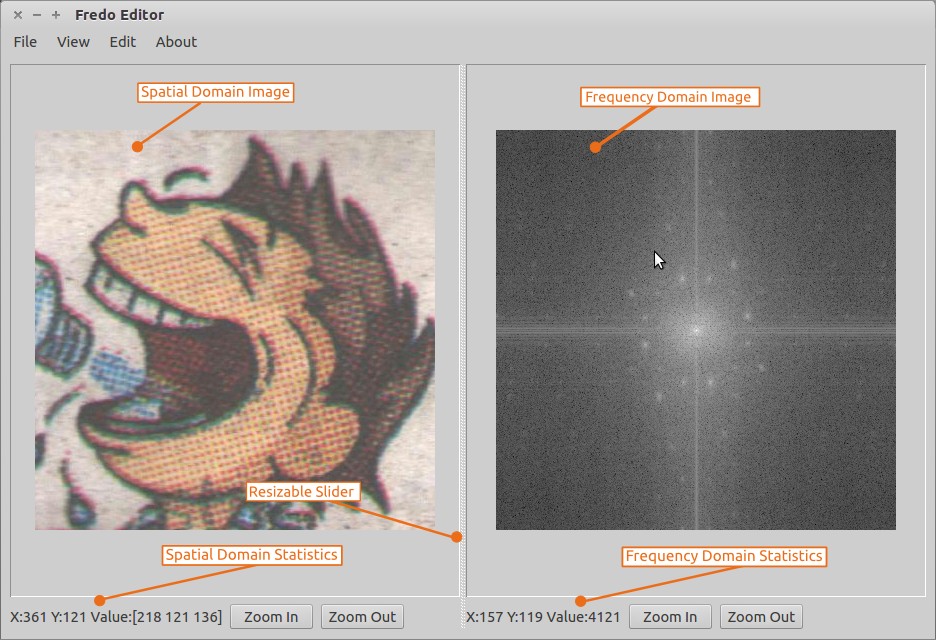
Task: Click Zoom In below the frequency domain image
Action: pyautogui.click(x=670, y=616)
